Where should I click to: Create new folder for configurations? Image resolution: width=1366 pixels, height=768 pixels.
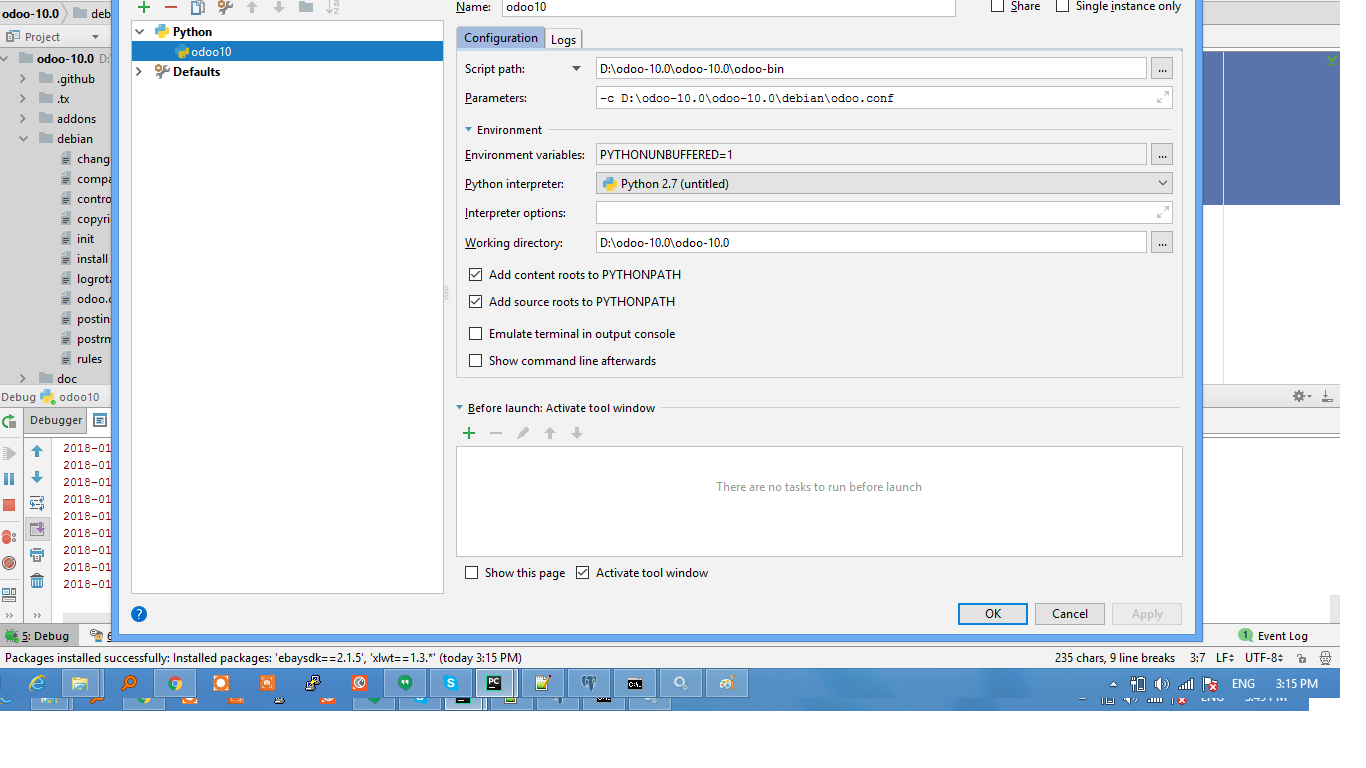pyautogui.click(x=305, y=7)
